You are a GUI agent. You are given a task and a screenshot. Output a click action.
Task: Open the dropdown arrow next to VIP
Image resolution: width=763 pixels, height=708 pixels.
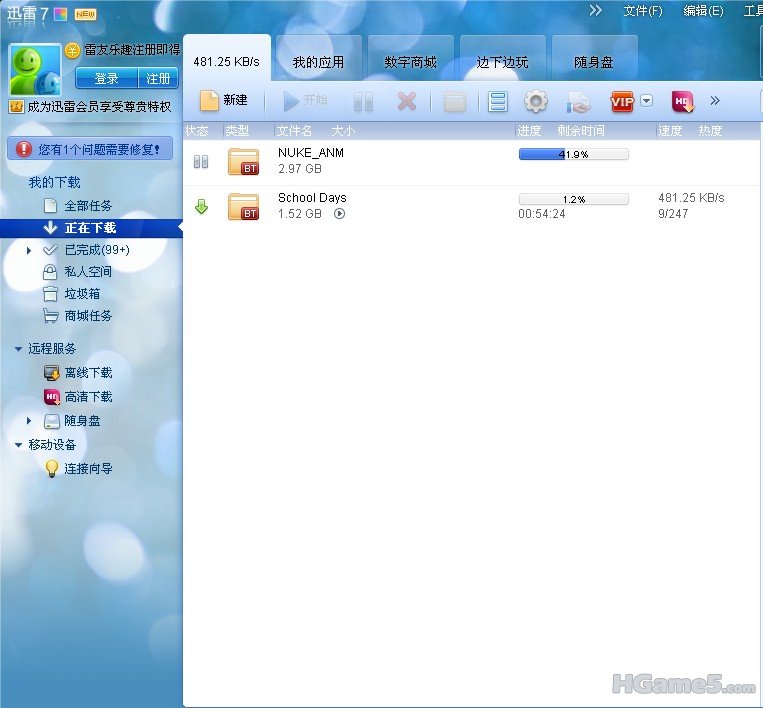point(647,101)
